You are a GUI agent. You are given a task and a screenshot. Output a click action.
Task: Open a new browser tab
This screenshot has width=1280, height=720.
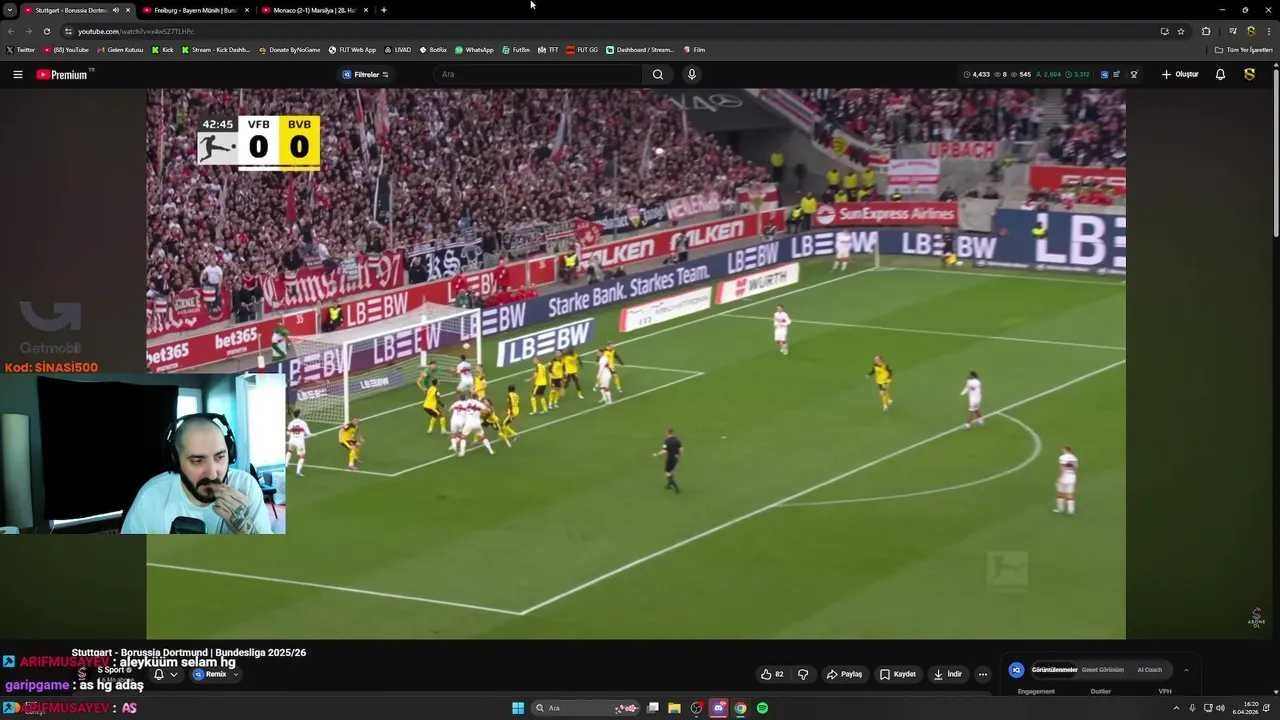(384, 10)
